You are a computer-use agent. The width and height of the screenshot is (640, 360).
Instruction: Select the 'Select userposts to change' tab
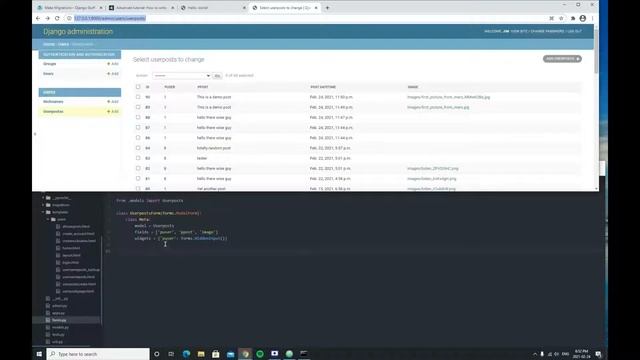pos(285,8)
